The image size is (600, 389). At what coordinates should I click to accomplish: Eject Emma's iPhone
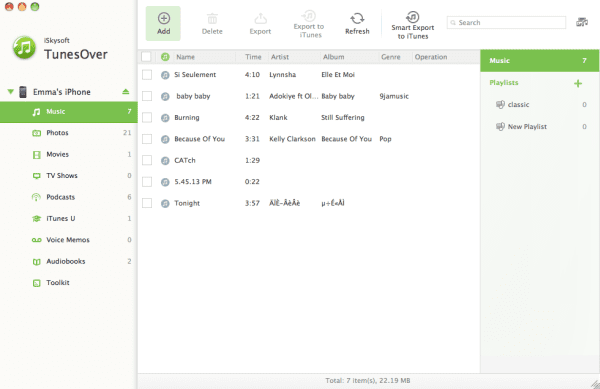(126, 91)
